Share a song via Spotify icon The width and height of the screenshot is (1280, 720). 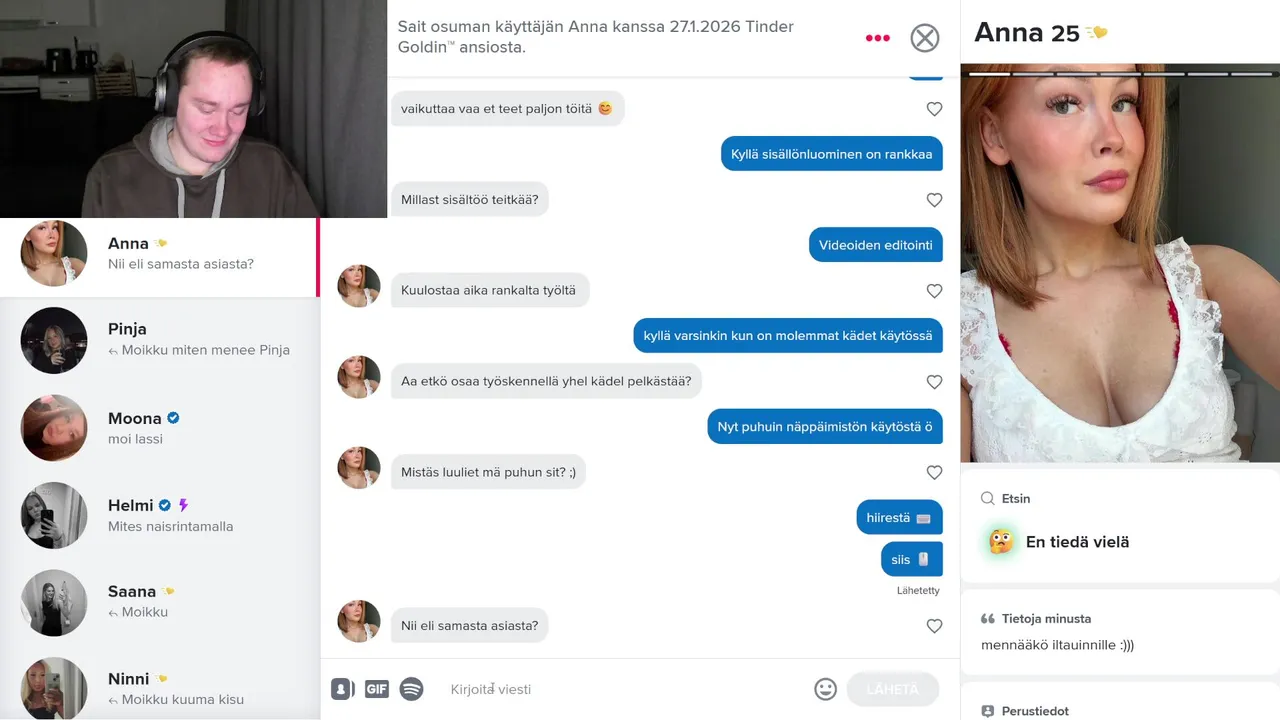tap(411, 689)
